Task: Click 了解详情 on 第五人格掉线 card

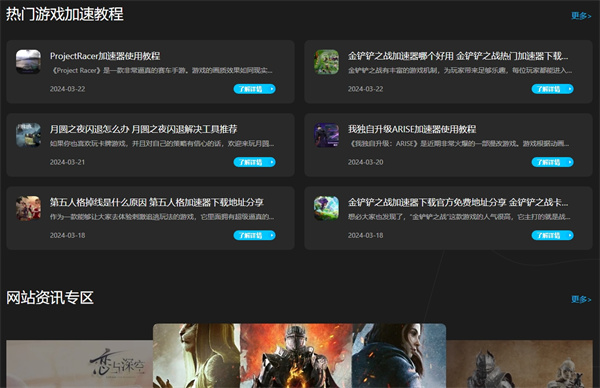Action: [254, 235]
